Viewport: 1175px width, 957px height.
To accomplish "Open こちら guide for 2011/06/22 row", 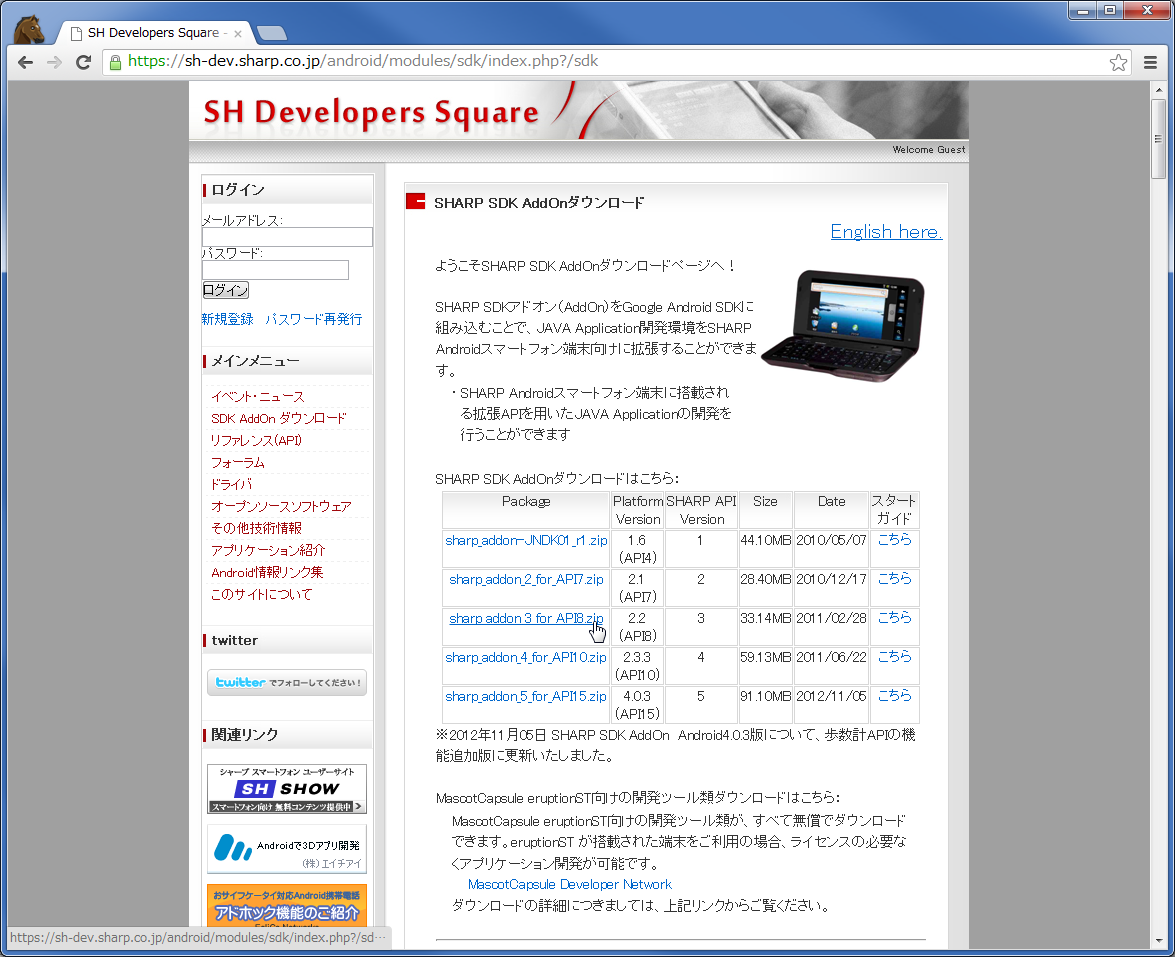I will pyautogui.click(x=895, y=656).
